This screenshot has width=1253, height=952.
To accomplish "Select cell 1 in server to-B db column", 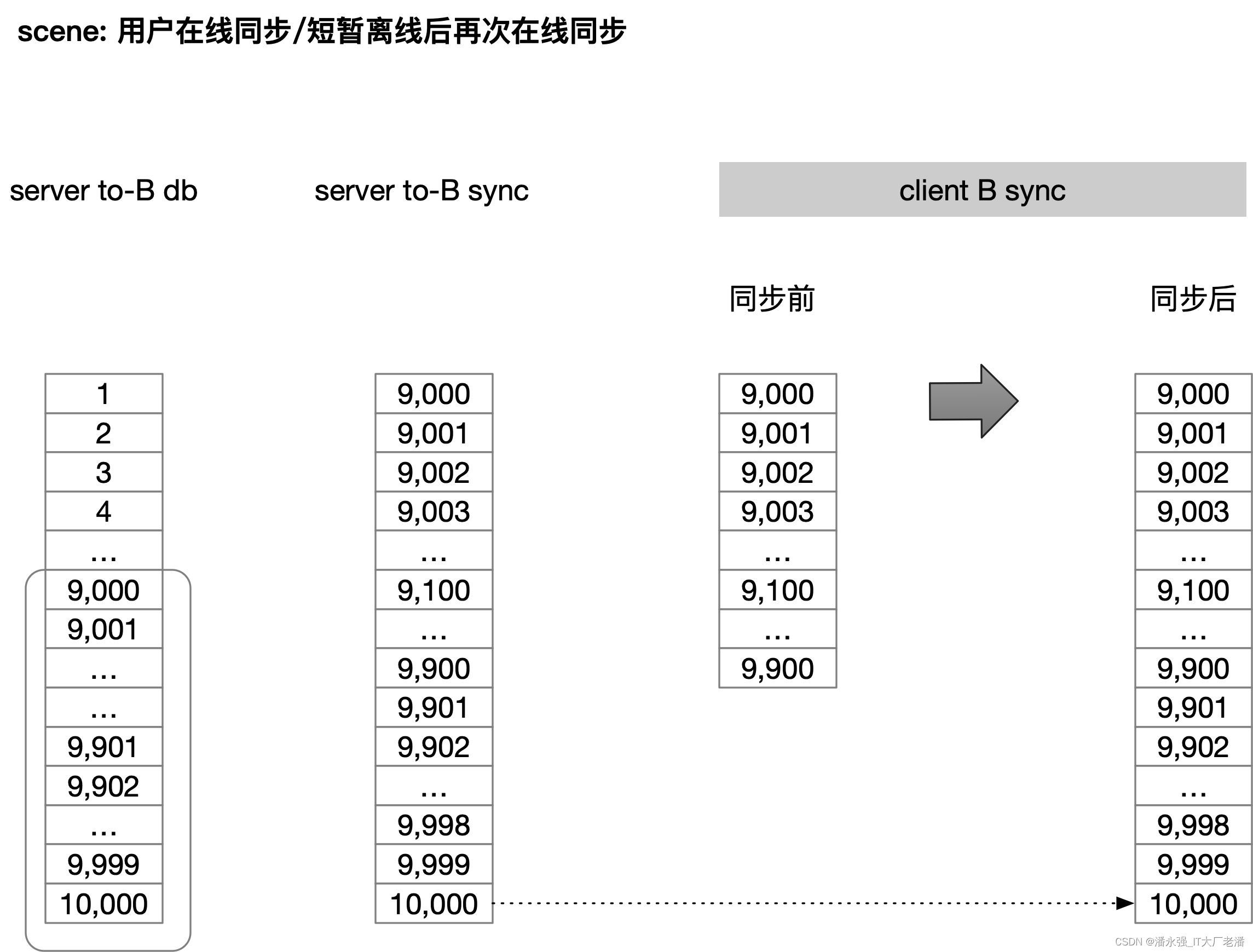I will (x=103, y=393).
